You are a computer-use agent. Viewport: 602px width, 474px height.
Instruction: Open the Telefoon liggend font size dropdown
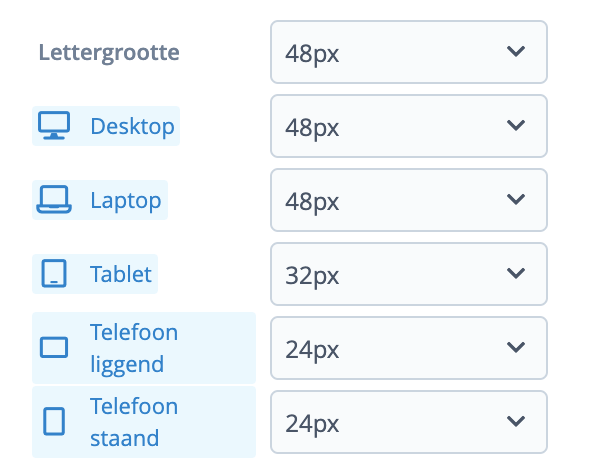(x=408, y=348)
